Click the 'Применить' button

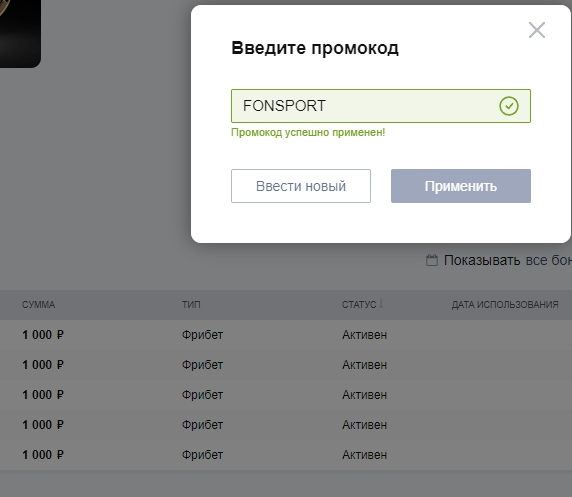click(x=461, y=186)
